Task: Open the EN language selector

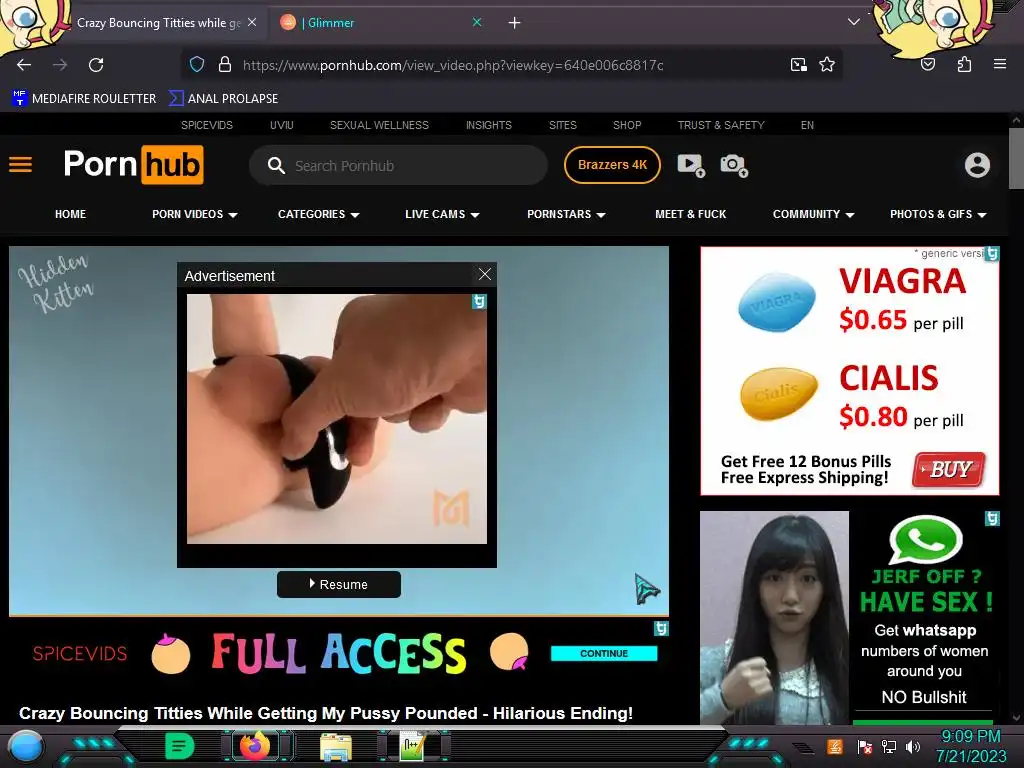Action: pos(807,125)
